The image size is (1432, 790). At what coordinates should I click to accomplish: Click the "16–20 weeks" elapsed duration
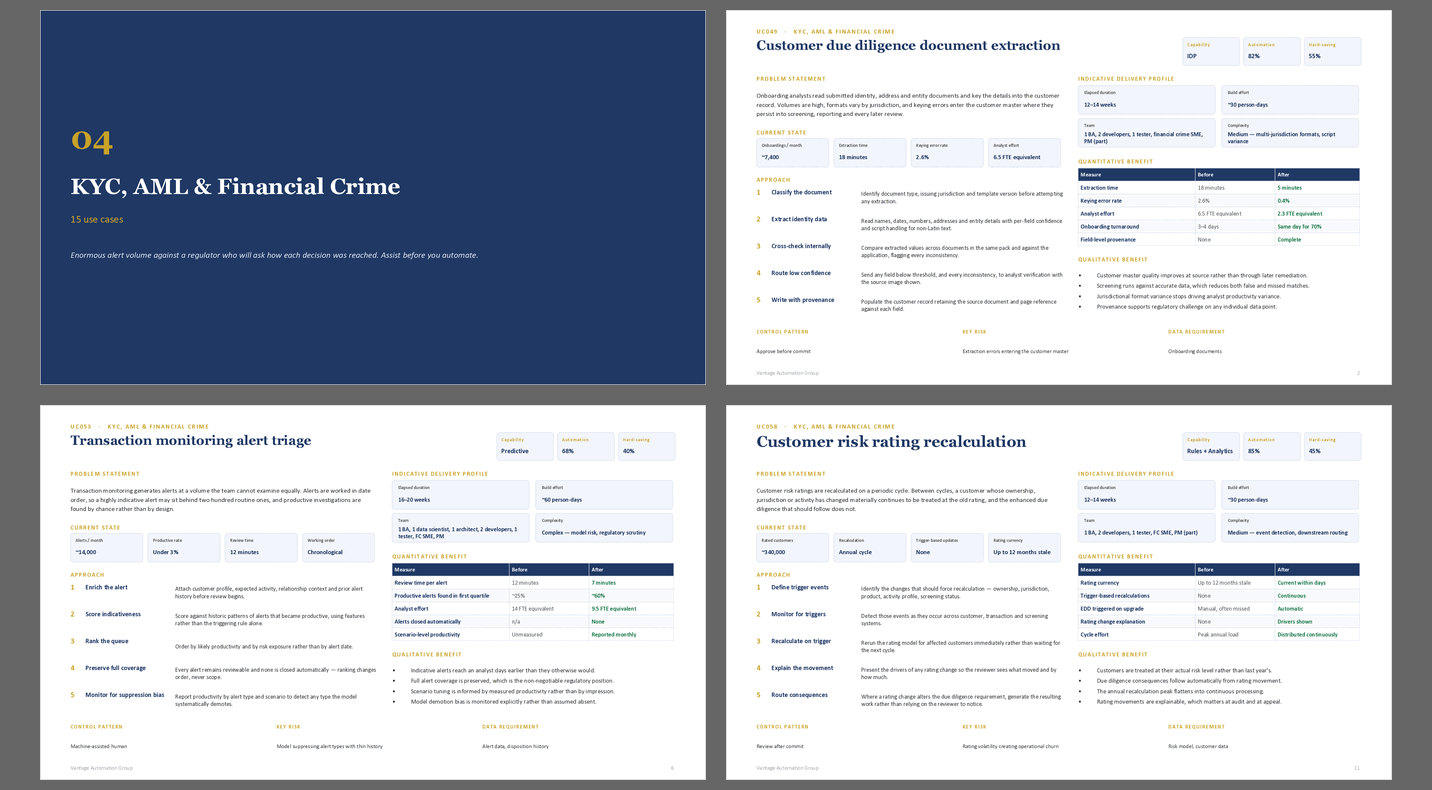[x=414, y=499]
